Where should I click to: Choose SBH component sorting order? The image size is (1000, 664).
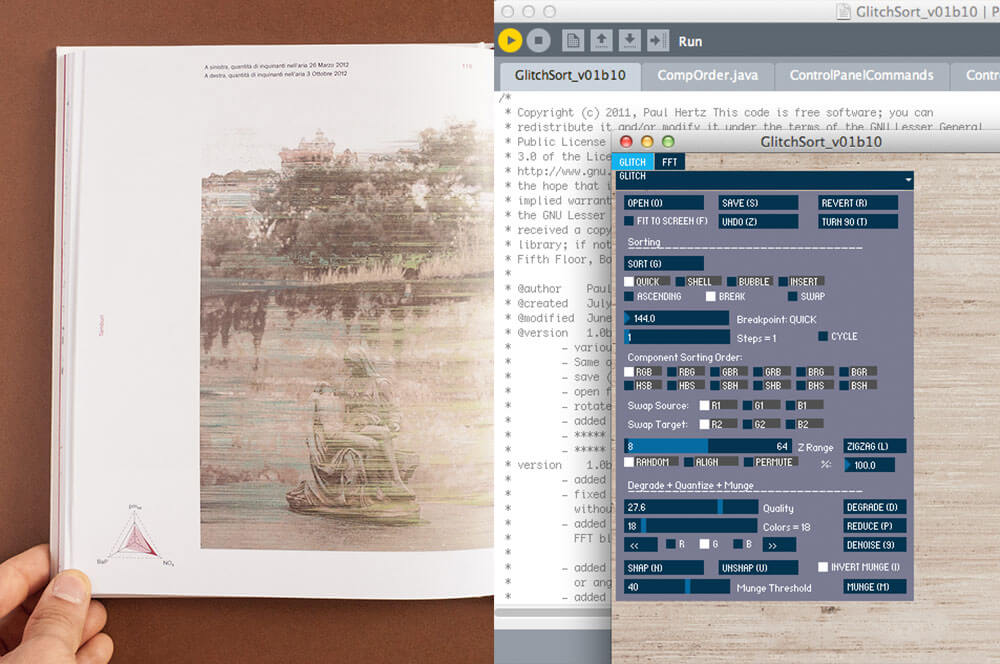715,386
